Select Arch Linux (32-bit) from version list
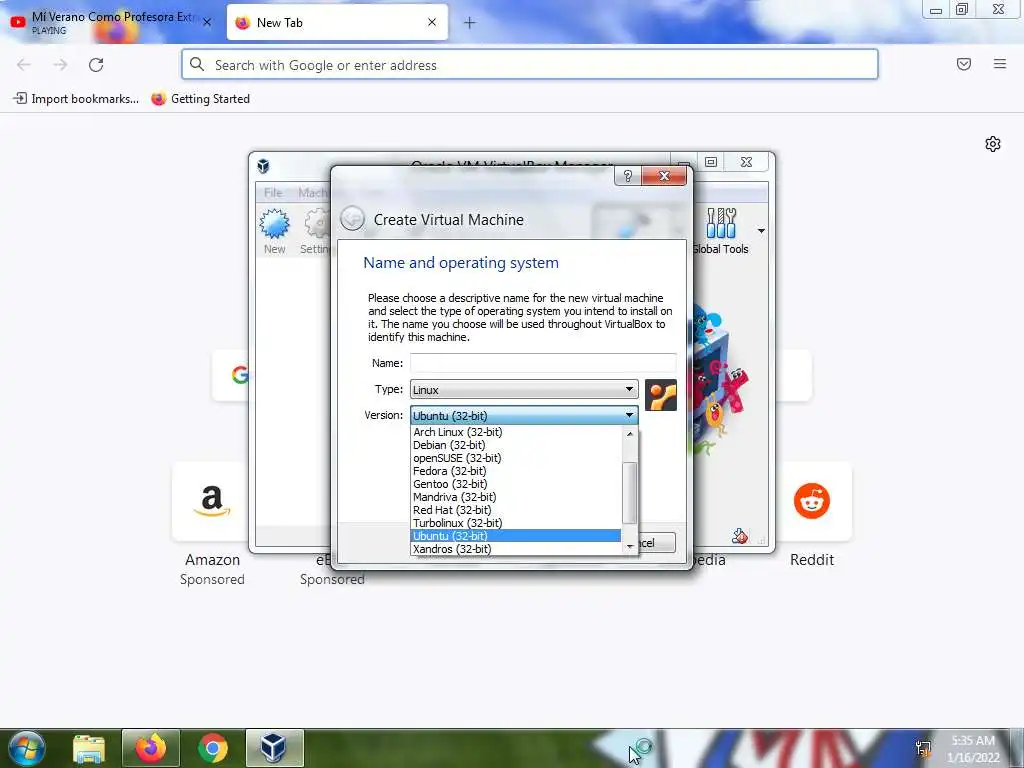This screenshot has width=1024, height=768. click(x=516, y=432)
